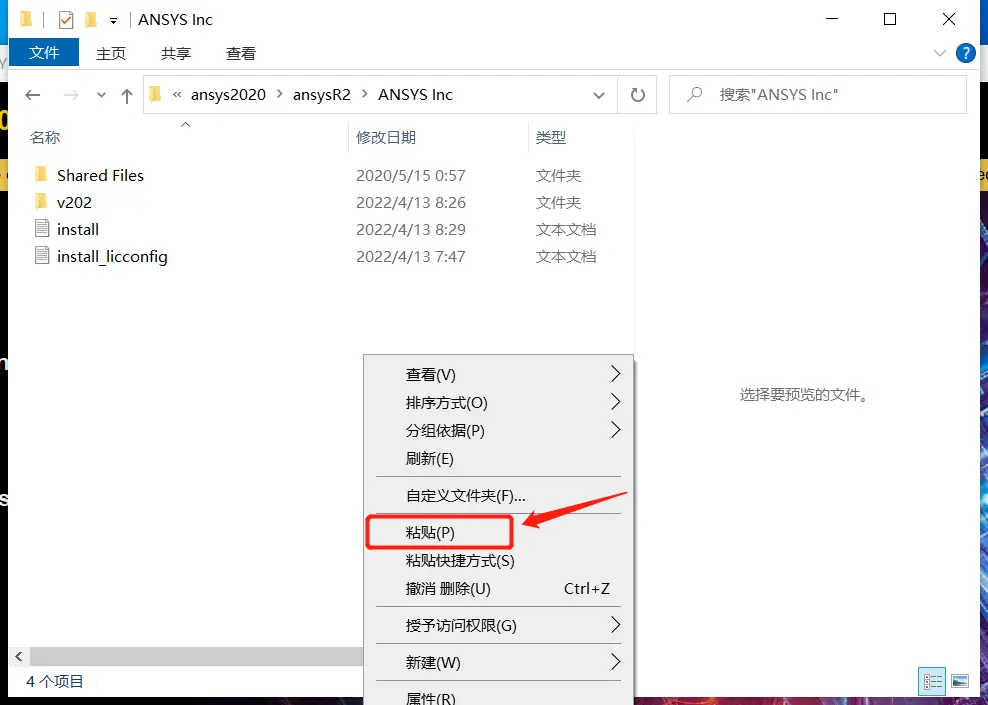Image resolution: width=988 pixels, height=705 pixels.
Task: Sort by the 类型 column header
Action: 551,137
